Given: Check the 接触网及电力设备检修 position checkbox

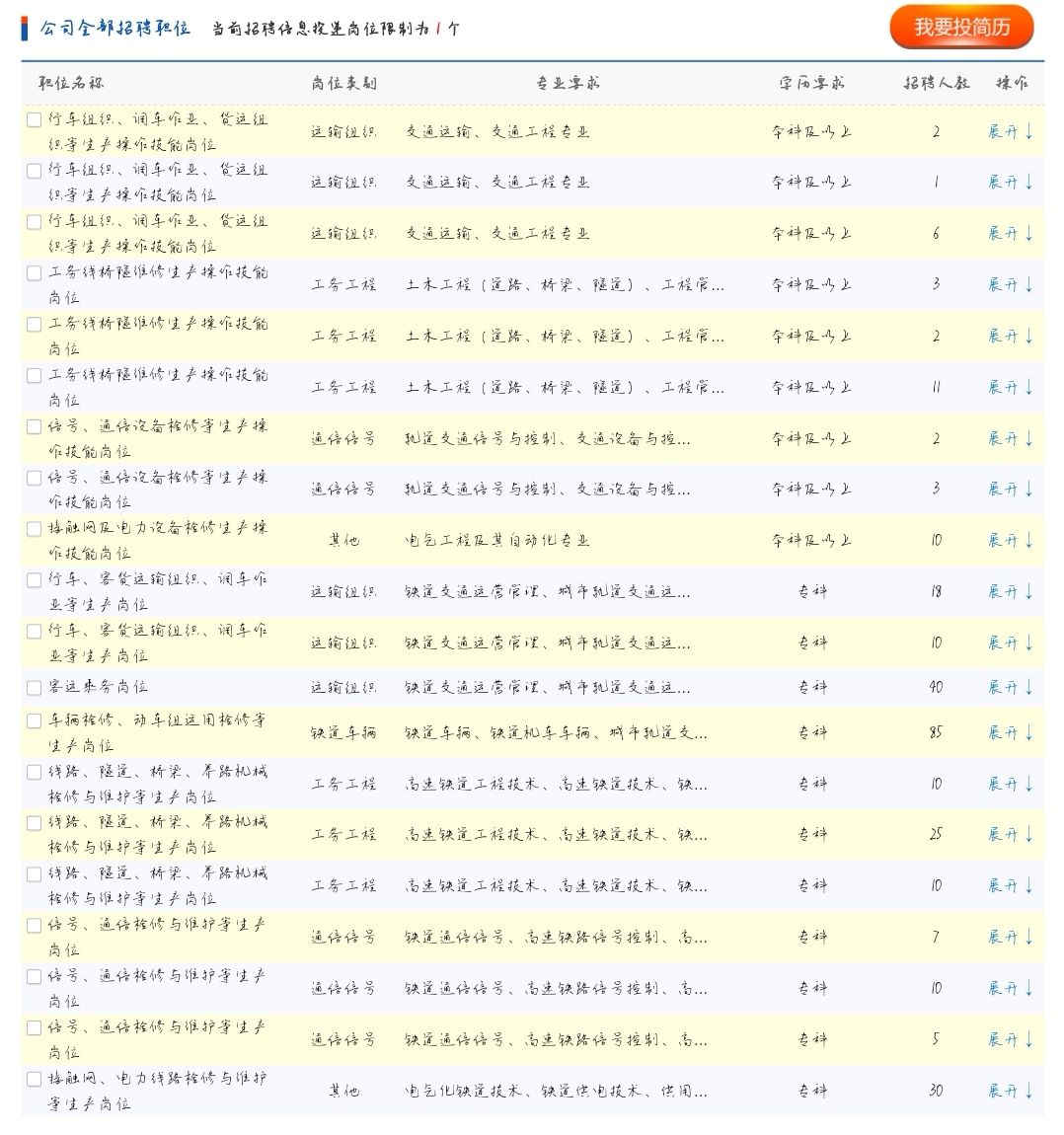Looking at the screenshot, I should coord(35,529).
